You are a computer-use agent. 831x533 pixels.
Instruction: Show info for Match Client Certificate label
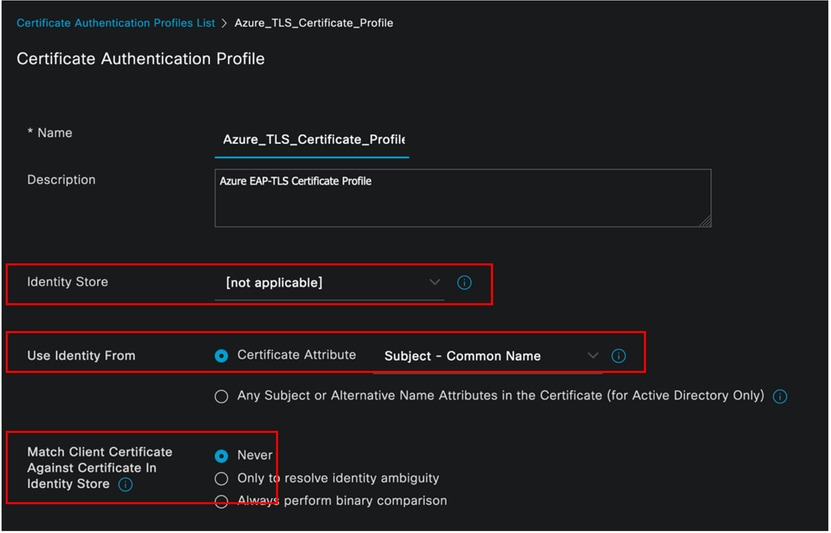point(126,484)
